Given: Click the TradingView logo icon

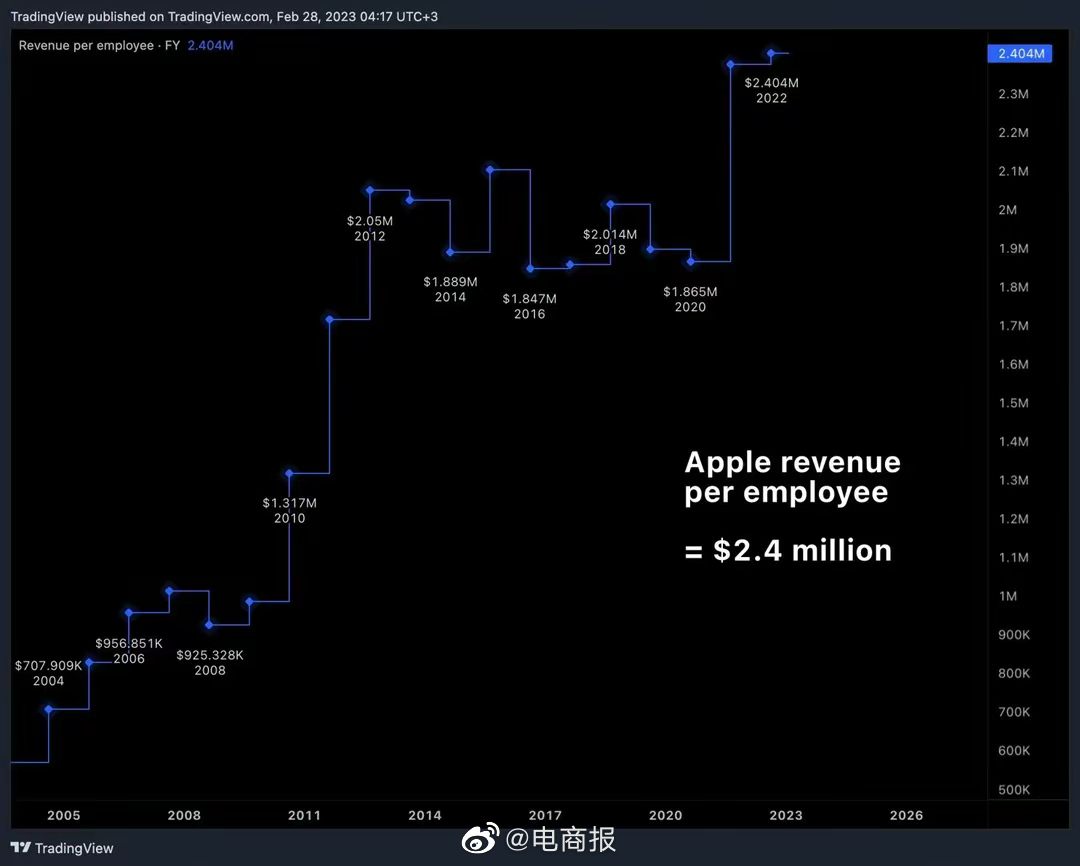Looking at the screenshot, I should point(21,847).
